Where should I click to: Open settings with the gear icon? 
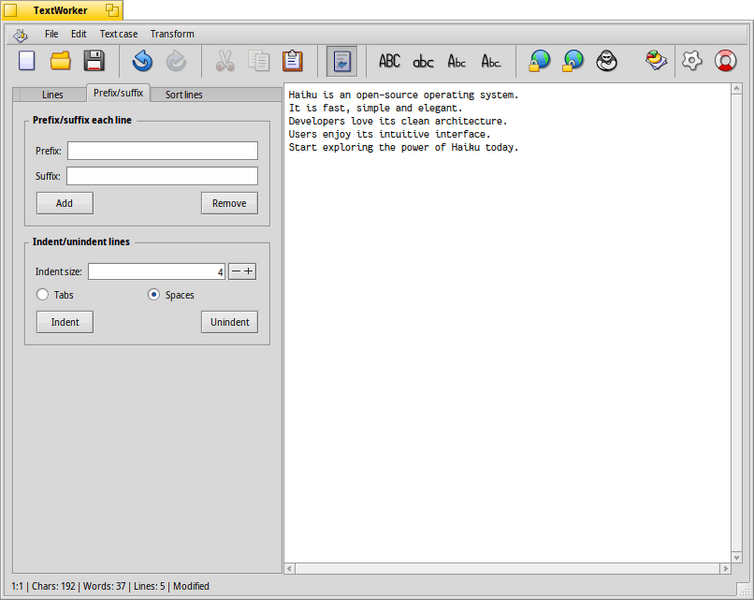point(692,61)
